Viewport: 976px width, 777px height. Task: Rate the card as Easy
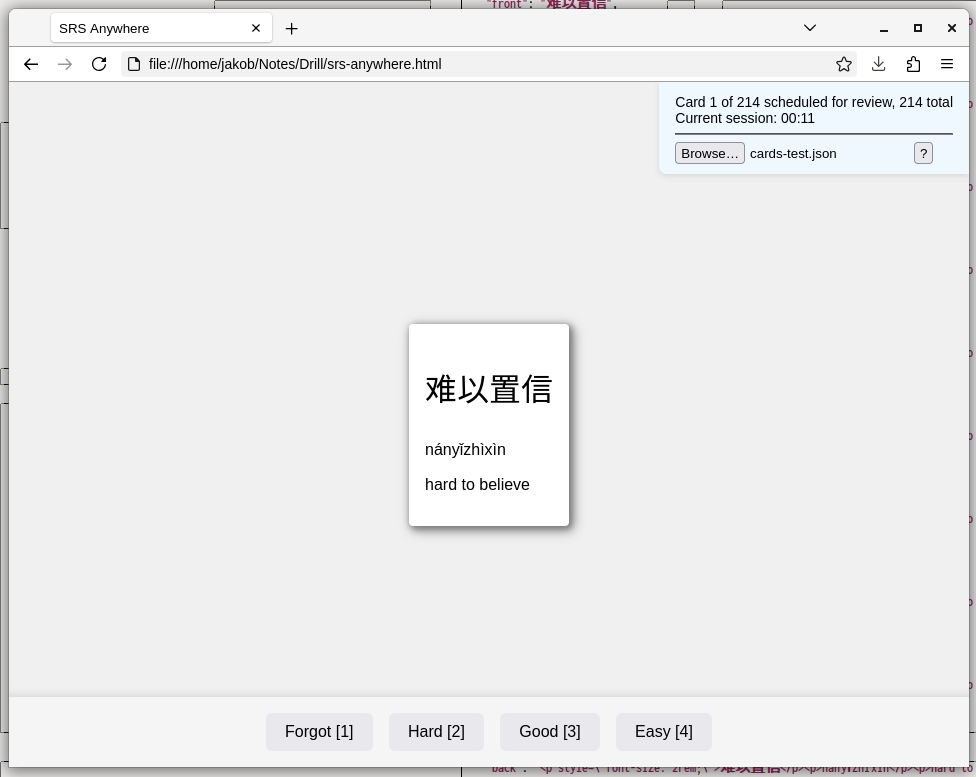663,731
